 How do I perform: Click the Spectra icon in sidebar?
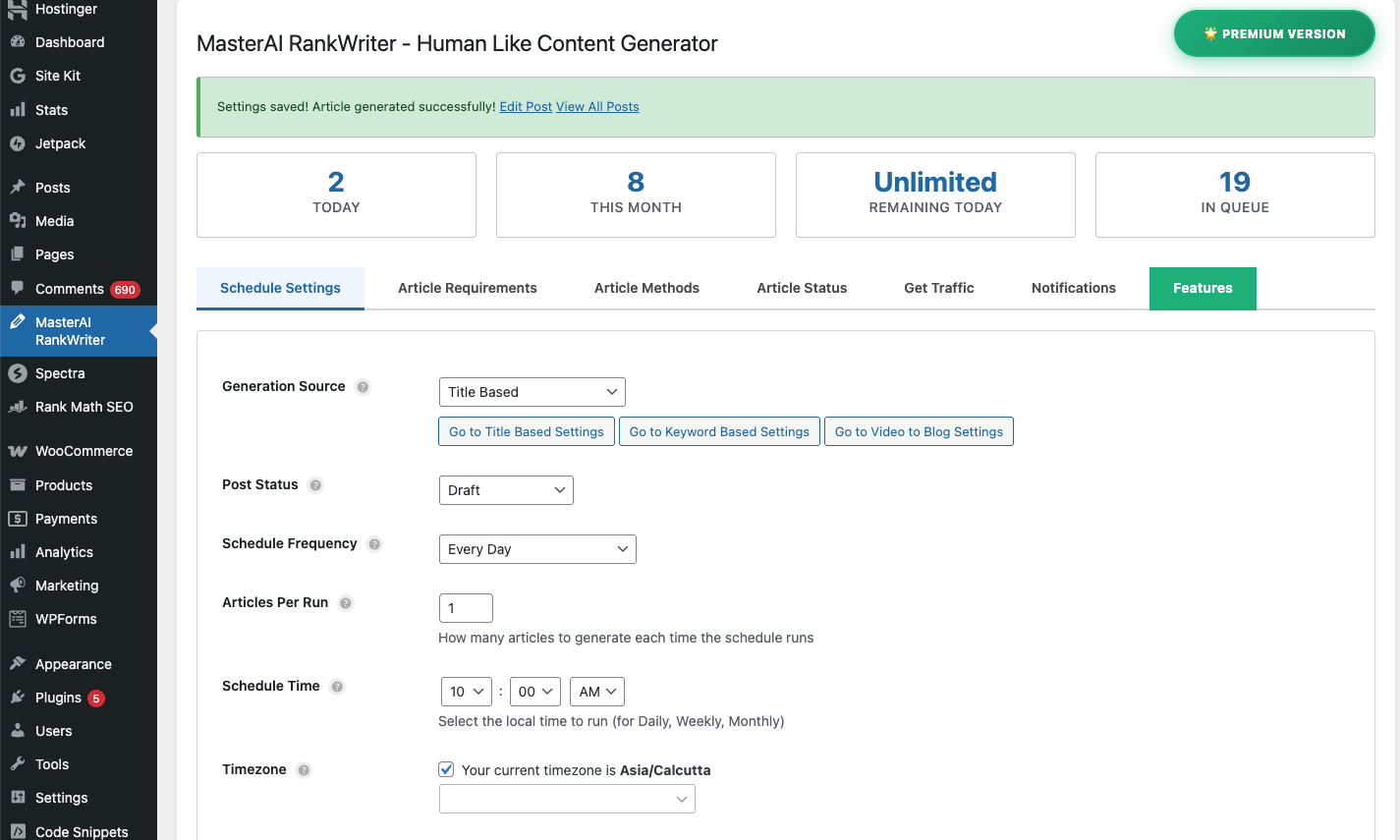click(18, 373)
